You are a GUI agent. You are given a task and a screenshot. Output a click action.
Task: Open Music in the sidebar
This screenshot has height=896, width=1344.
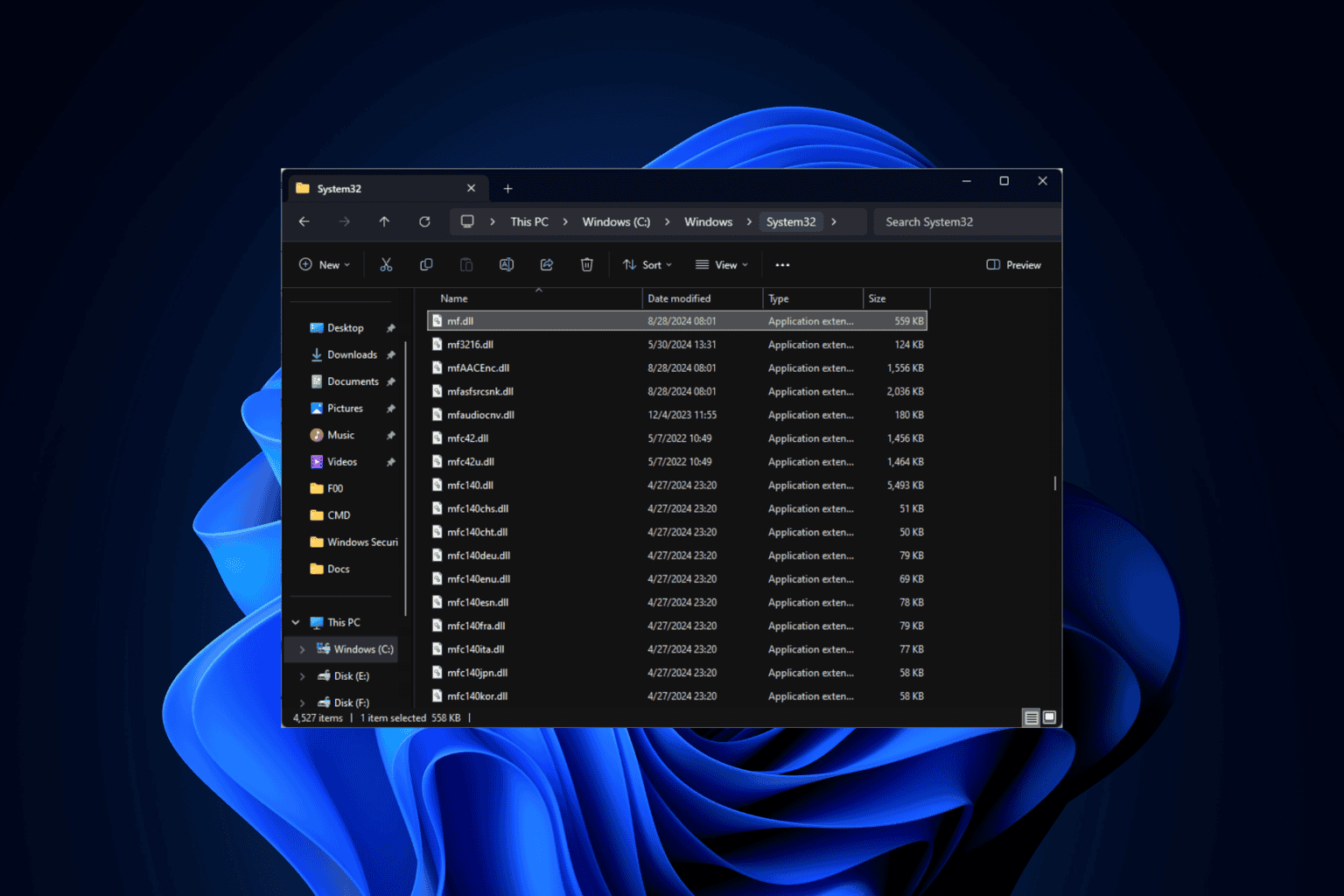coord(340,436)
